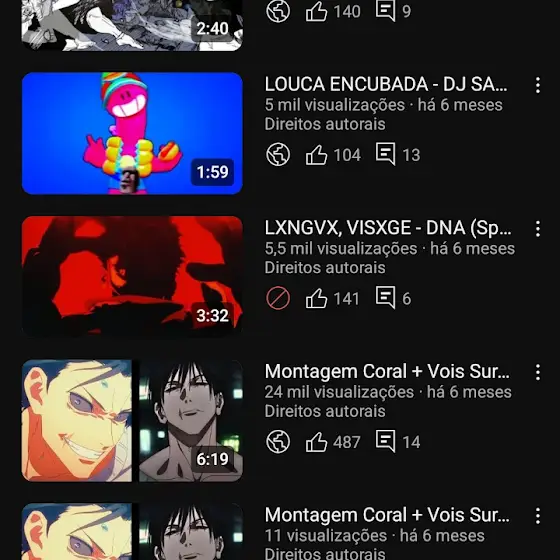Tap public globe icon on LOUCA ENCUBADA
The height and width of the screenshot is (560, 560).
click(x=278, y=155)
